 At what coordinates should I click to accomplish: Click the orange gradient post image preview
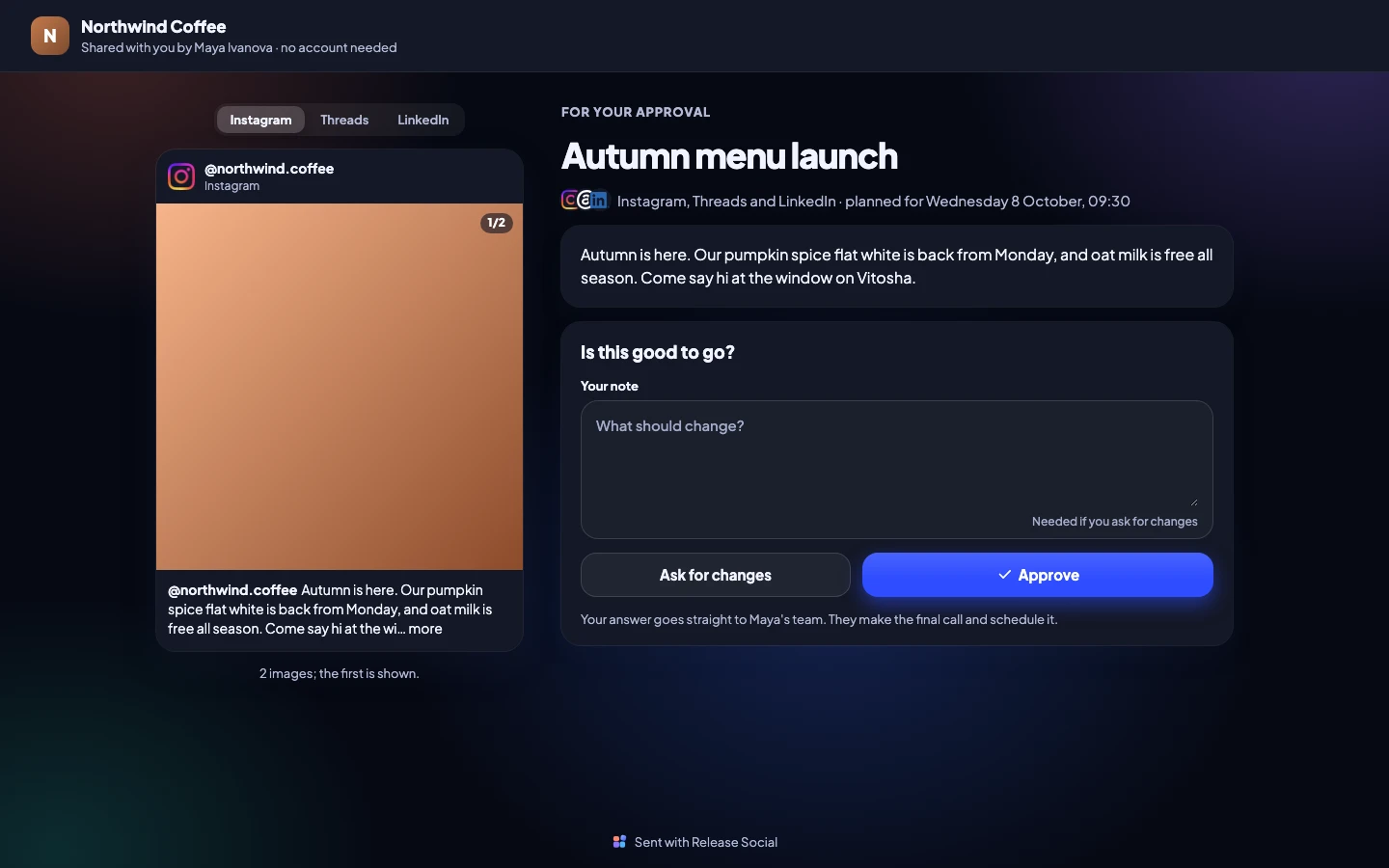pos(340,387)
